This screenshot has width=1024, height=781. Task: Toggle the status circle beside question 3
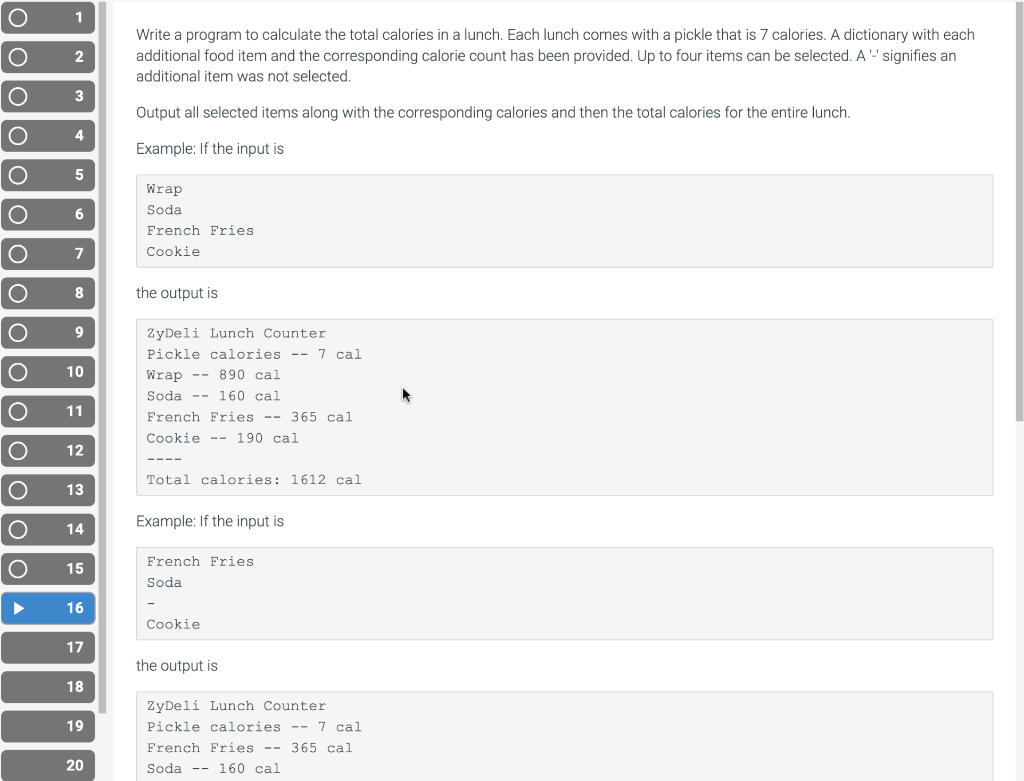[17, 96]
